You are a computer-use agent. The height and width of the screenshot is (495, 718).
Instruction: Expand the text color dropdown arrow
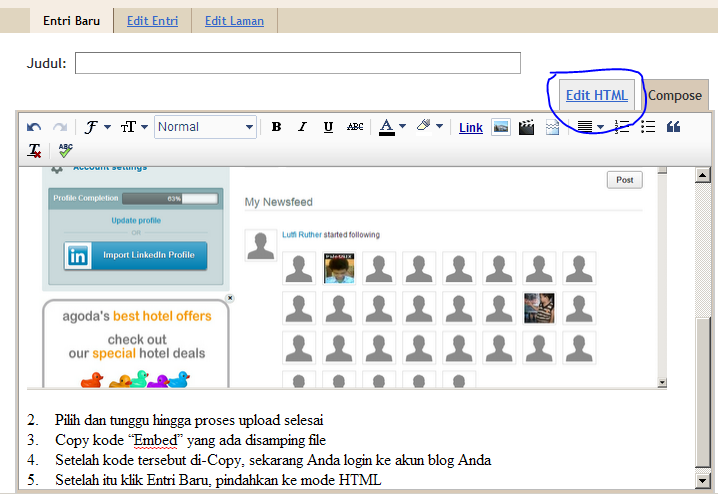point(403,126)
